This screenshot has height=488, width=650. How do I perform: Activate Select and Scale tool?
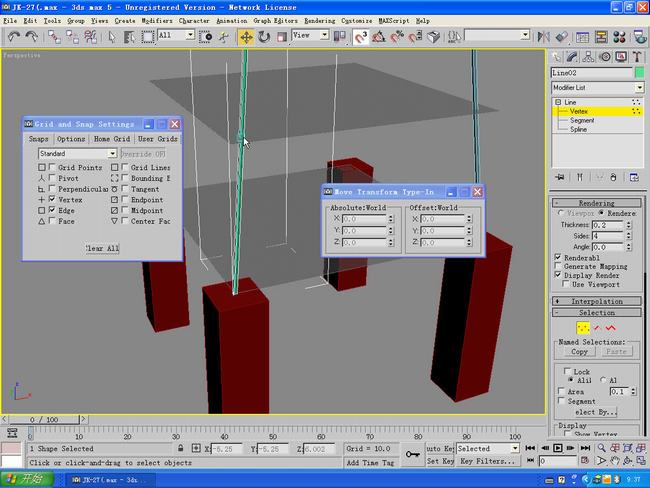[282, 37]
